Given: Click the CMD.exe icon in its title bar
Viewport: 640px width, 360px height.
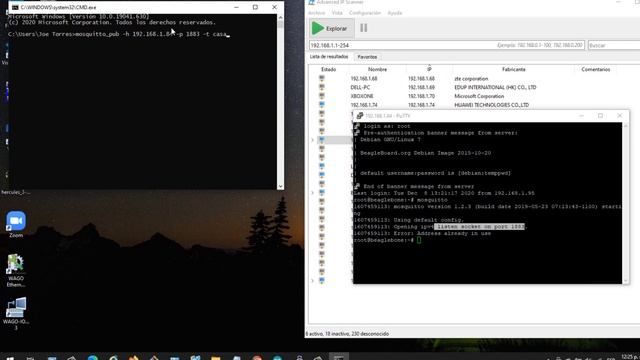Looking at the screenshot, I should pos(15,7).
